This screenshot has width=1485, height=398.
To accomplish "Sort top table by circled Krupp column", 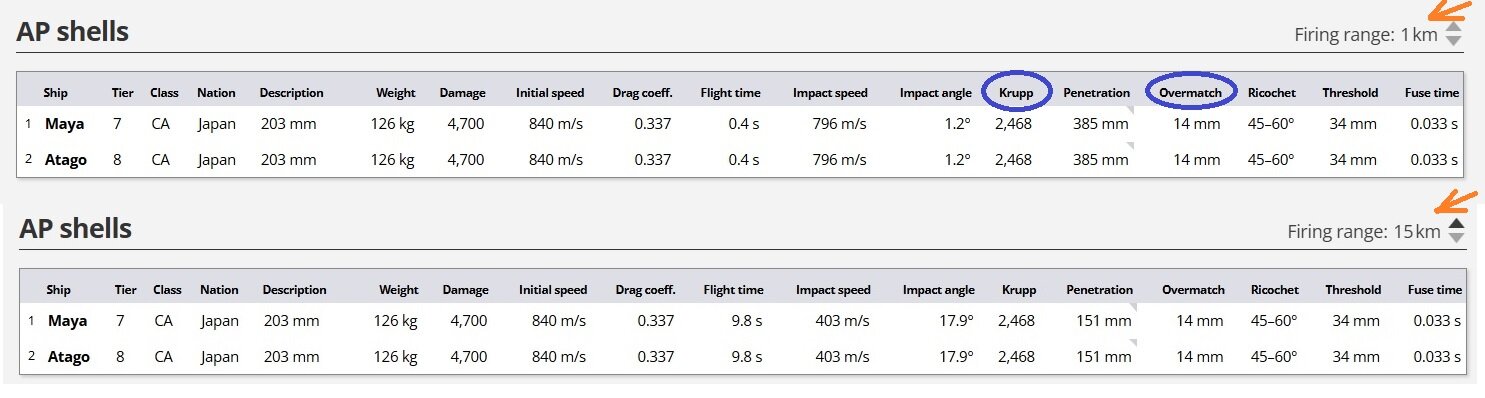I will (x=1015, y=92).
